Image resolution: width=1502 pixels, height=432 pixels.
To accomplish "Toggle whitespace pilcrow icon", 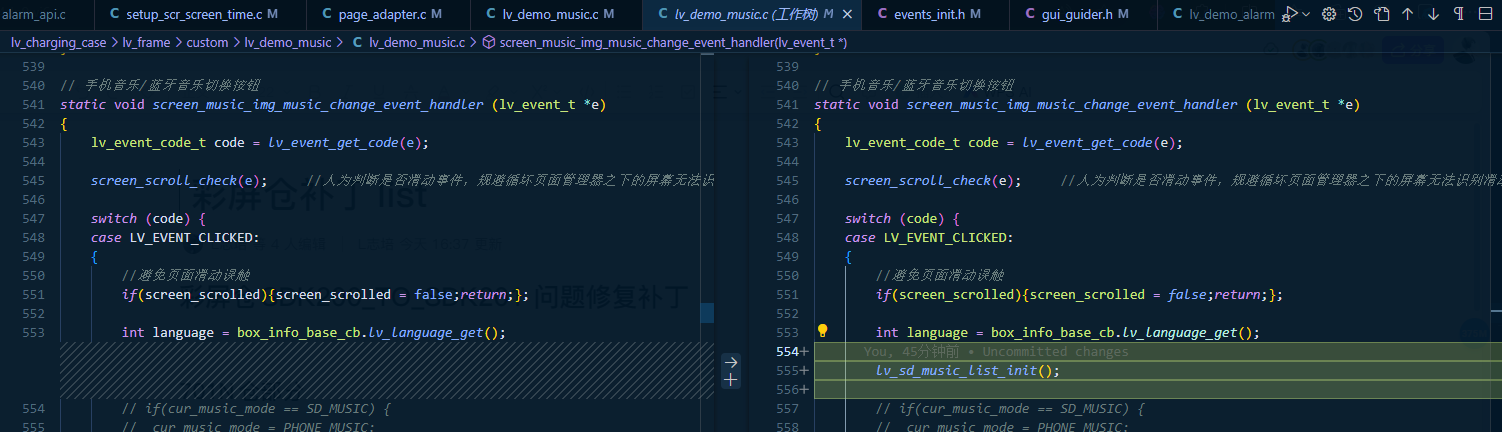I will 1460,14.
